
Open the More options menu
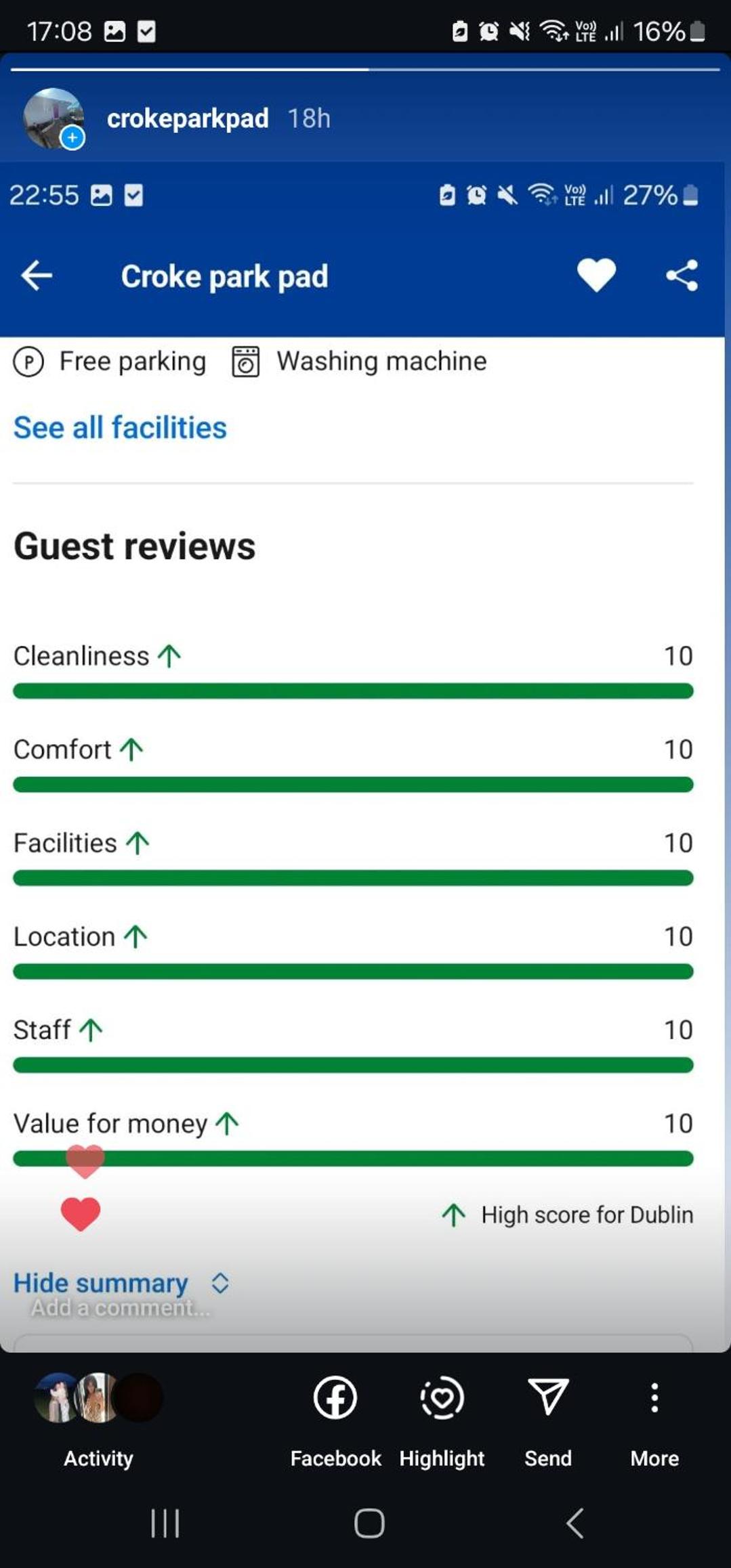coord(654,1420)
